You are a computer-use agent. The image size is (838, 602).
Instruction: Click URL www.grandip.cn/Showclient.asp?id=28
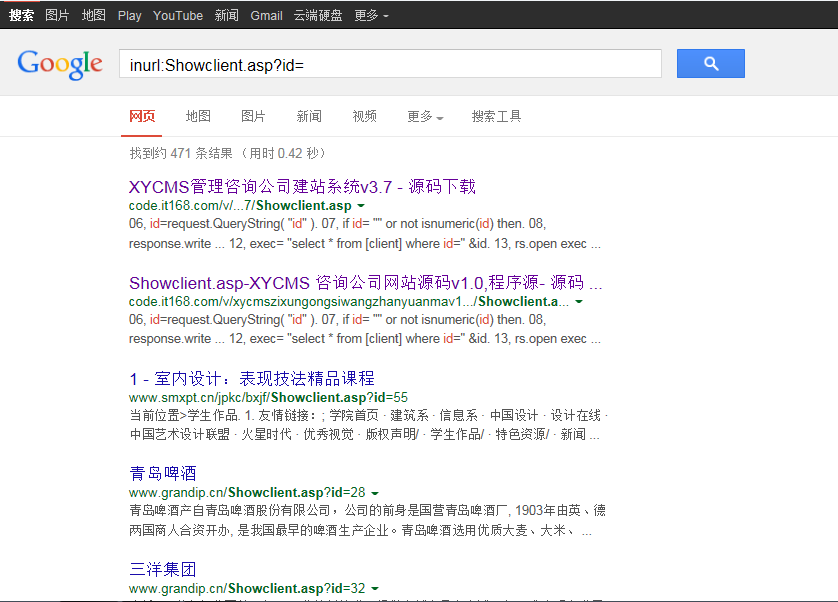[247, 492]
